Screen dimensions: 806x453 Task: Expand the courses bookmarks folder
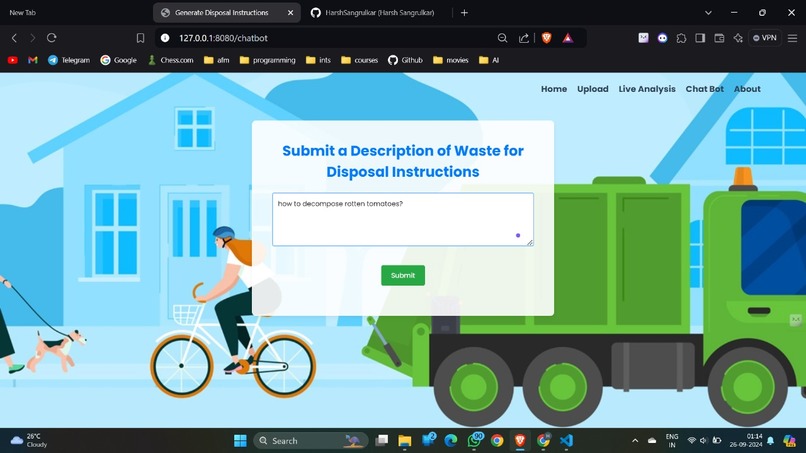[x=360, y=60]
